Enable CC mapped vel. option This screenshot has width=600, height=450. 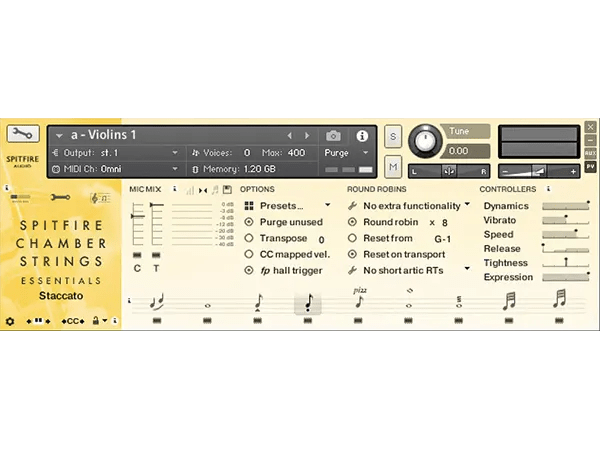click(x=249, y=254)
